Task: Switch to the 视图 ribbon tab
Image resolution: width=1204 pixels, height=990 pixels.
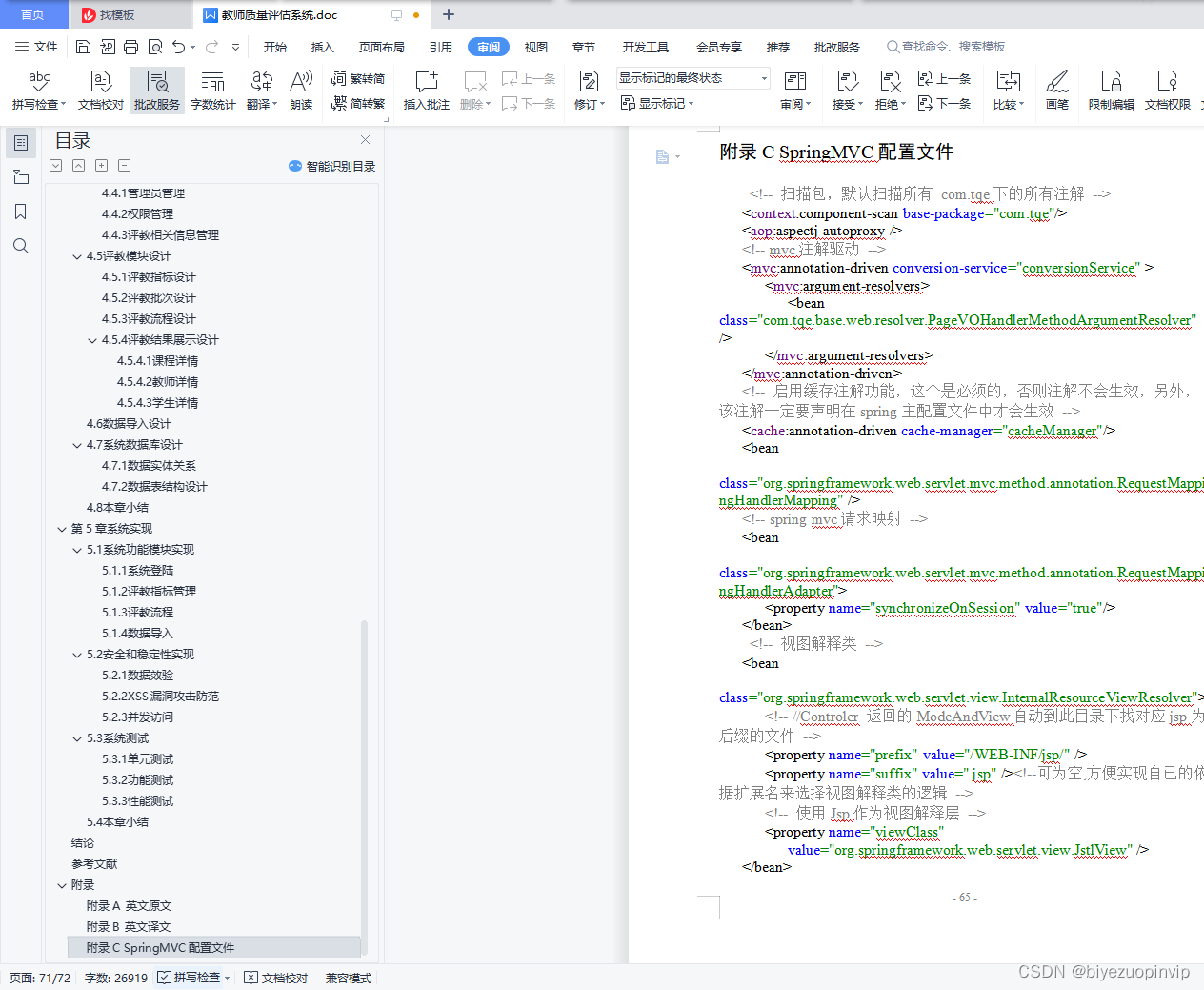Action: click(535, 46)
